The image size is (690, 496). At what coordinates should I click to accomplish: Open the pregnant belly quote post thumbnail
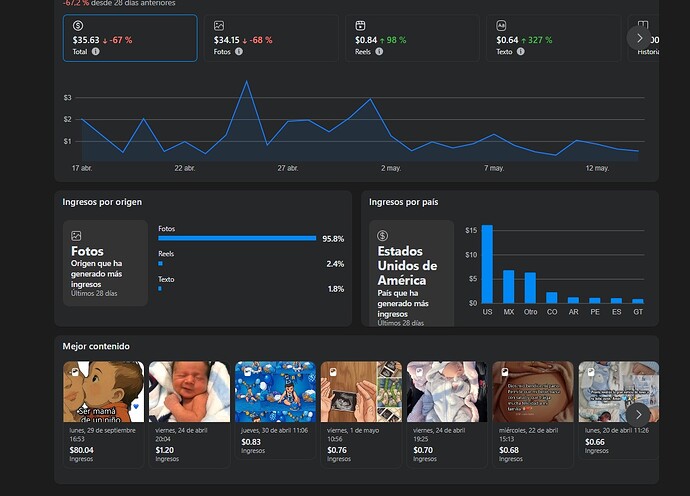click(533, 392)
